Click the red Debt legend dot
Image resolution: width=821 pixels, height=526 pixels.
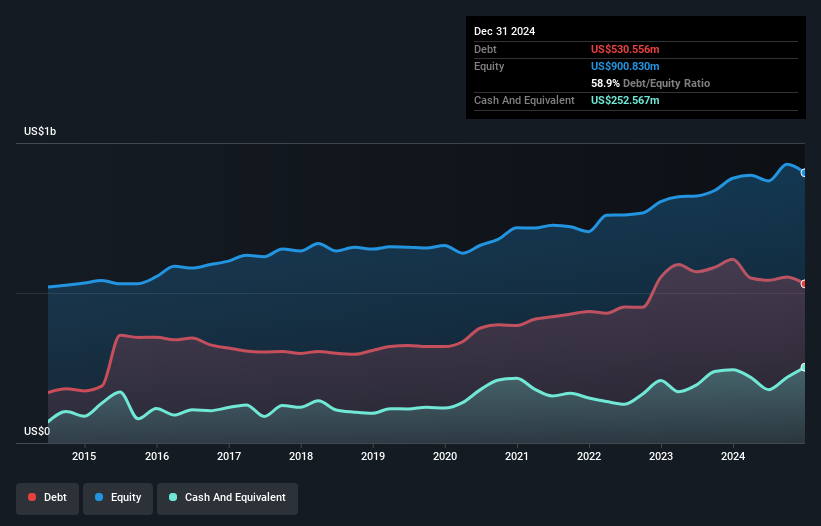click(x=32, y=497)
